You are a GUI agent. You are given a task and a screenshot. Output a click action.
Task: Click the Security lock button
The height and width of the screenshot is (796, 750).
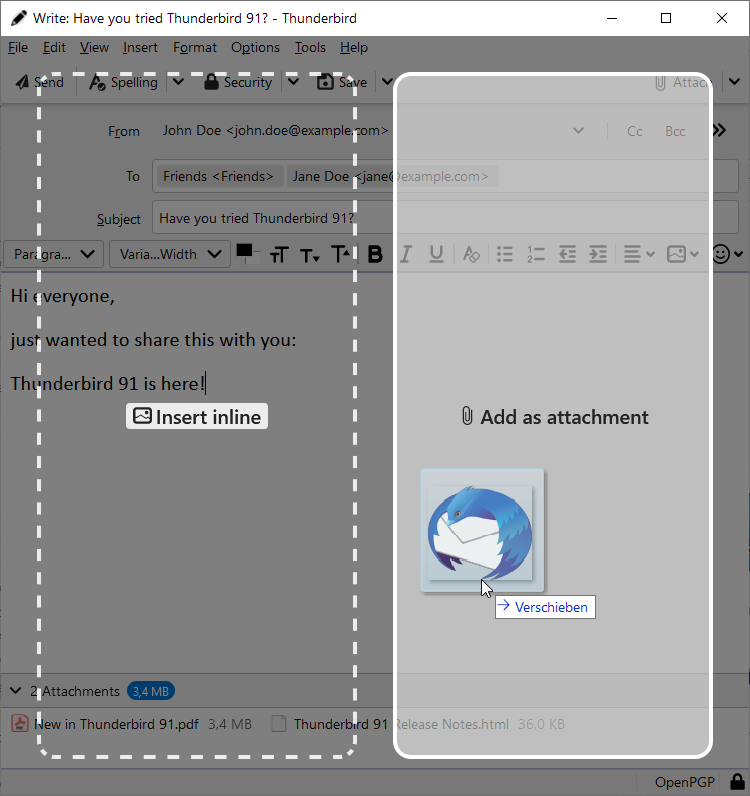pyautogui.click(x=238, y=82)
